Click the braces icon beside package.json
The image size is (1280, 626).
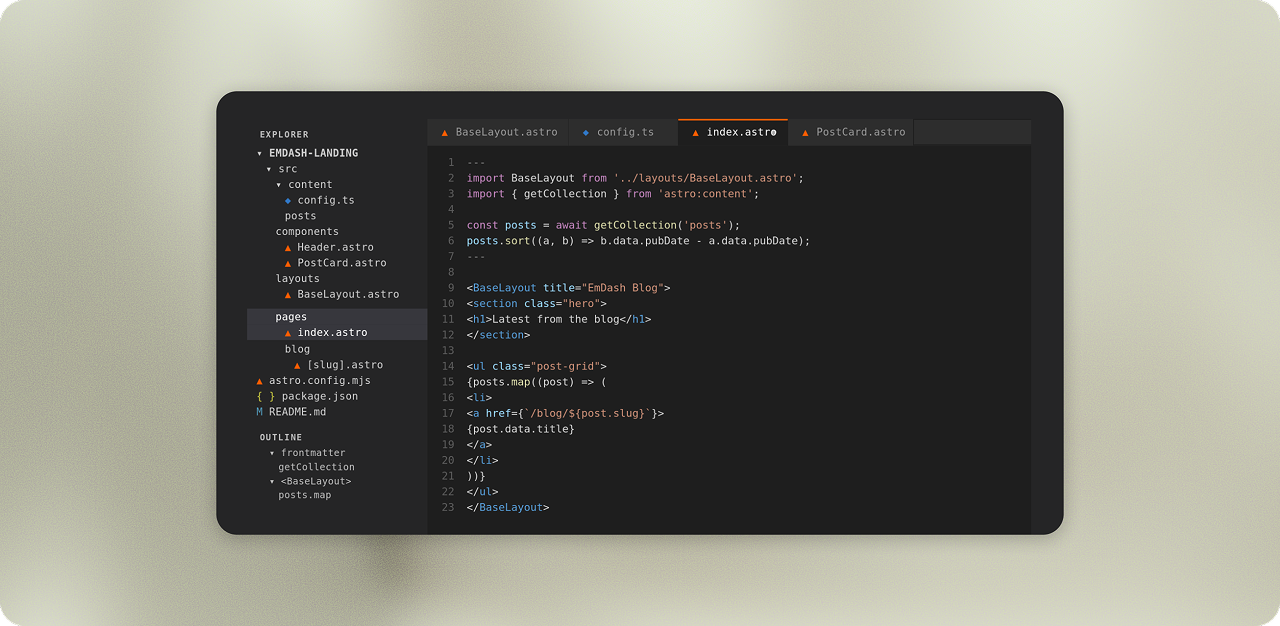(x=265, y=396)
